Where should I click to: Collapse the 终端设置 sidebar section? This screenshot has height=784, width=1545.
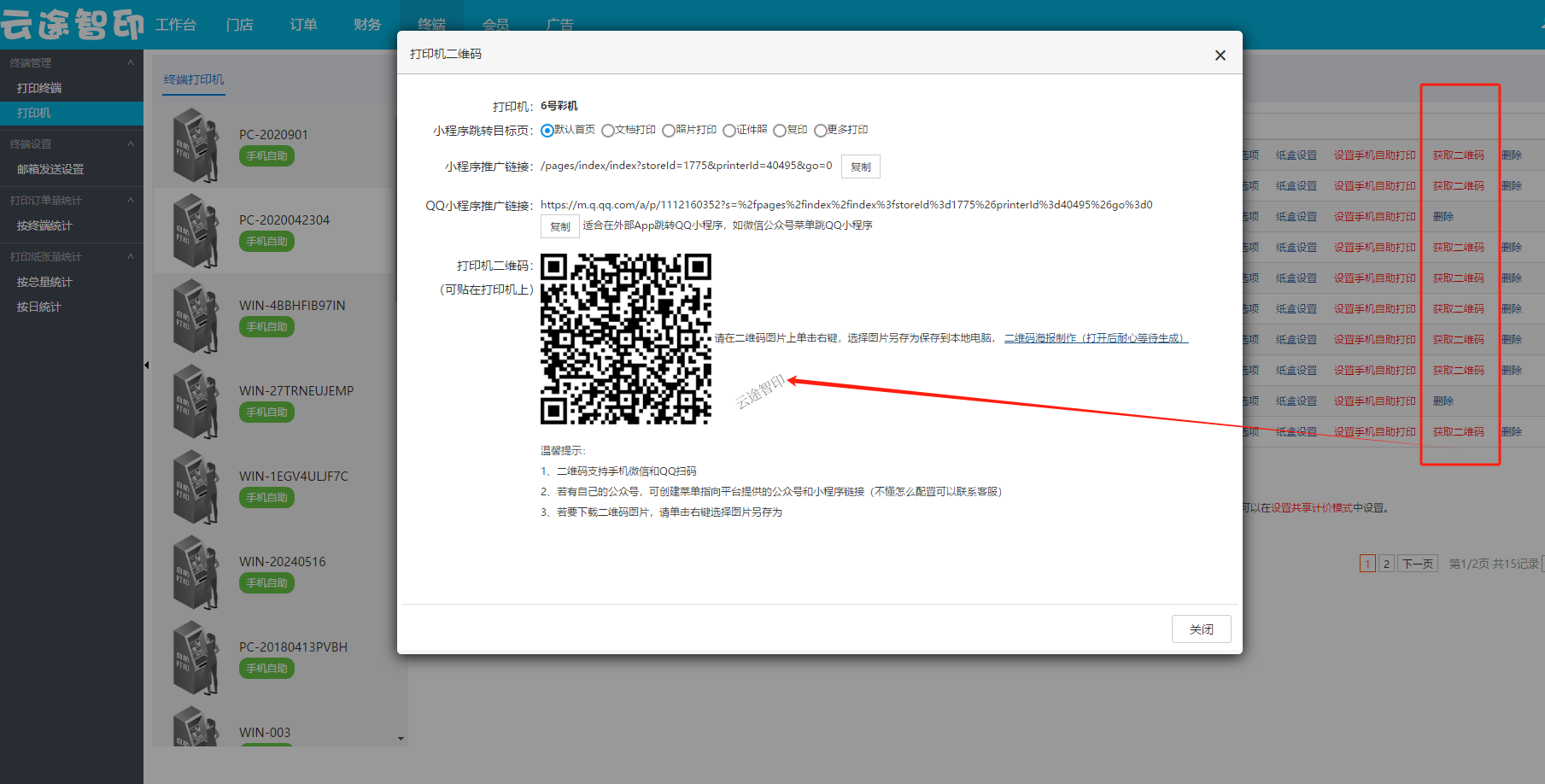tap(131, 143)
